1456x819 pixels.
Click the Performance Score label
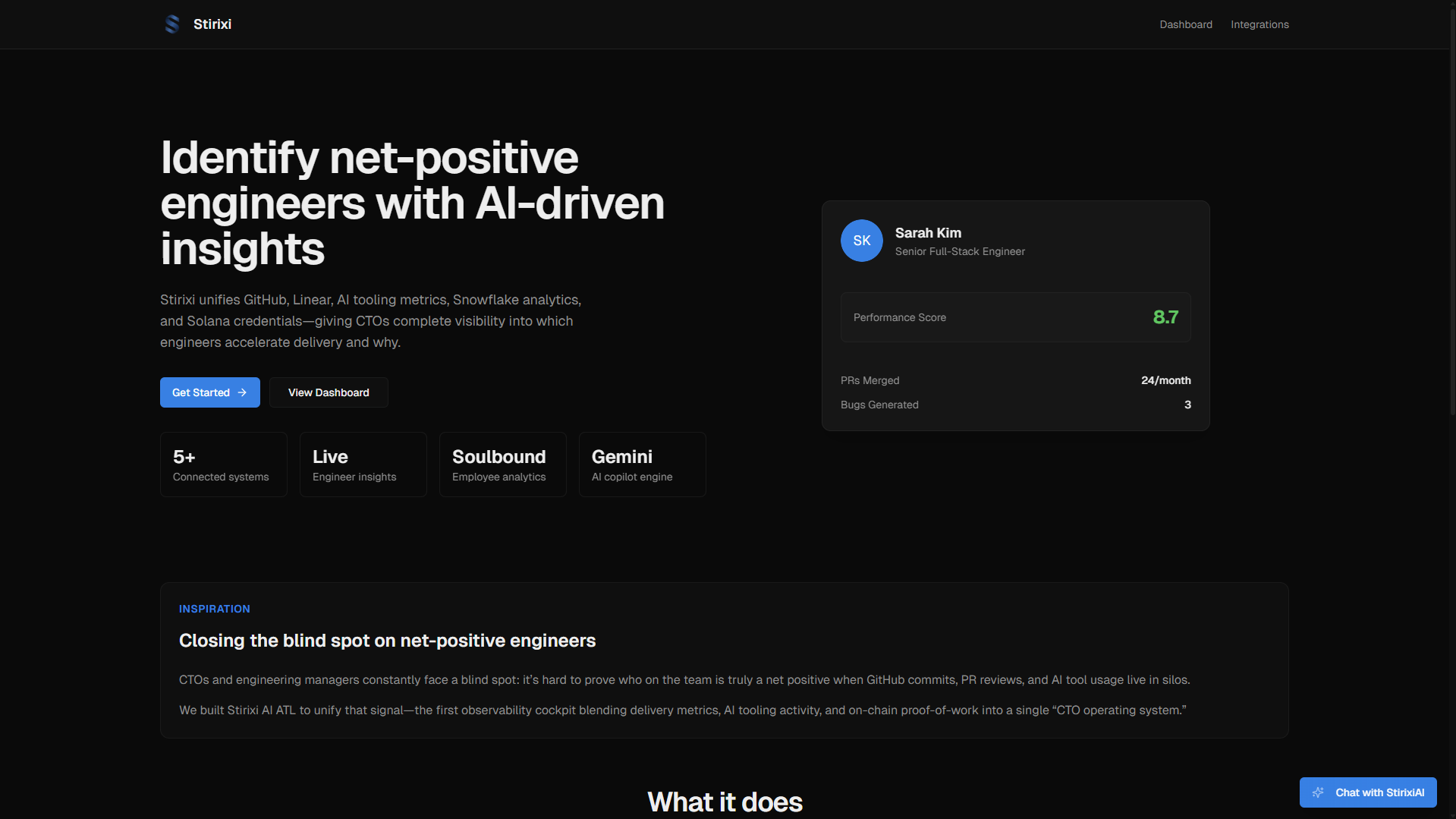pyautogui.click(x=900, y=317)
